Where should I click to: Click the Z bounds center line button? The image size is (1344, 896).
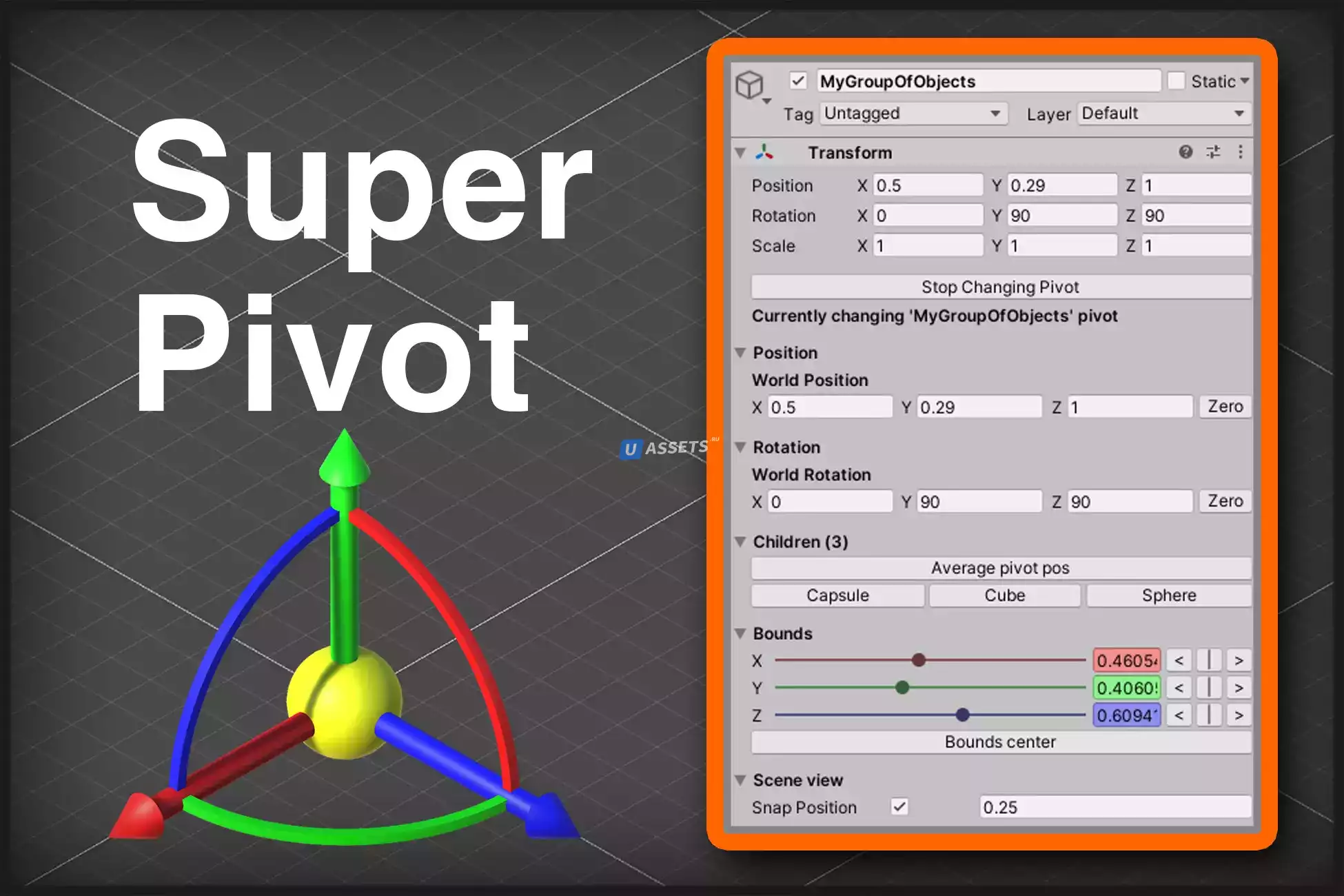pyautogui.click(x=1209, y=715)
